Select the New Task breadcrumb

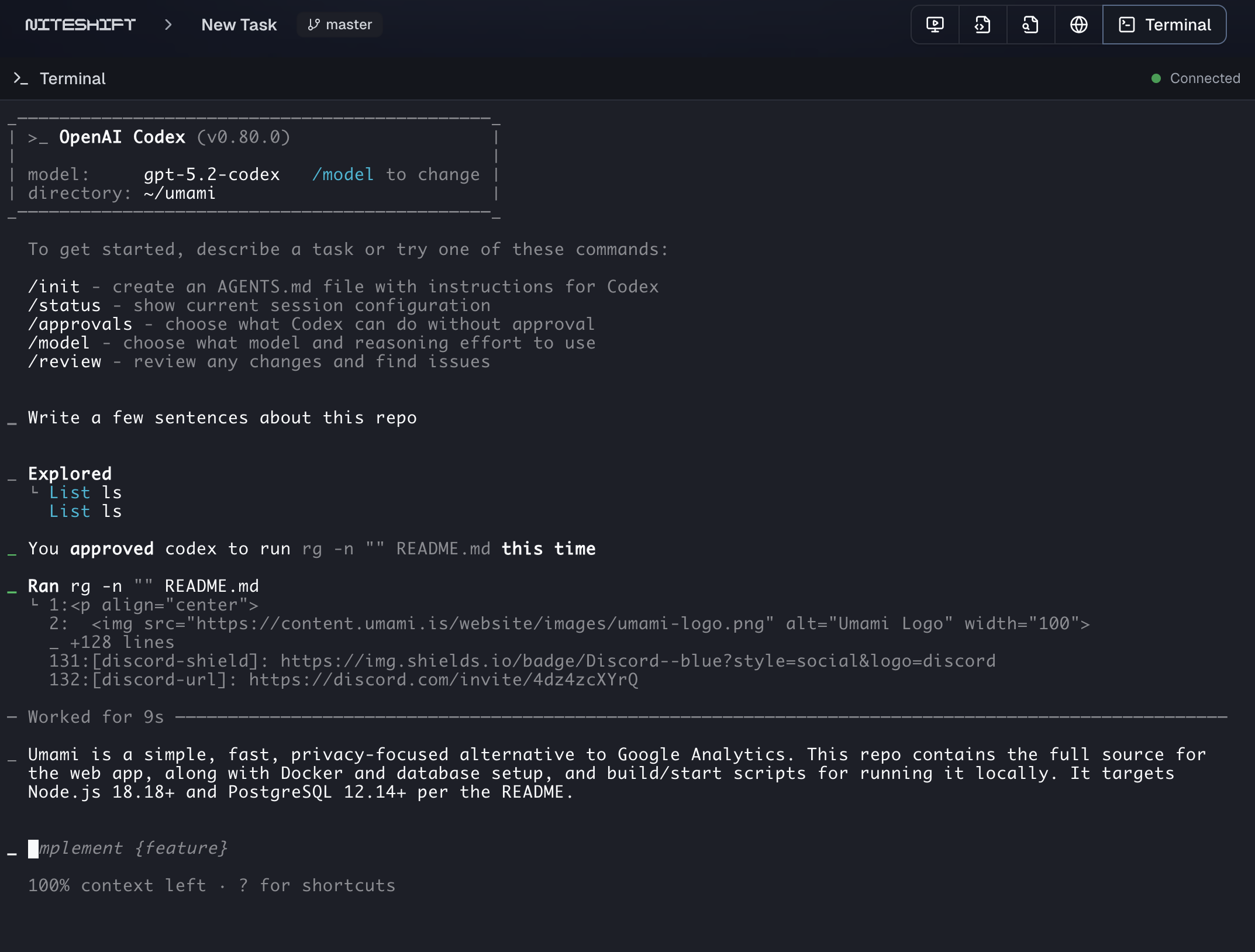click(x=239, y=25)
